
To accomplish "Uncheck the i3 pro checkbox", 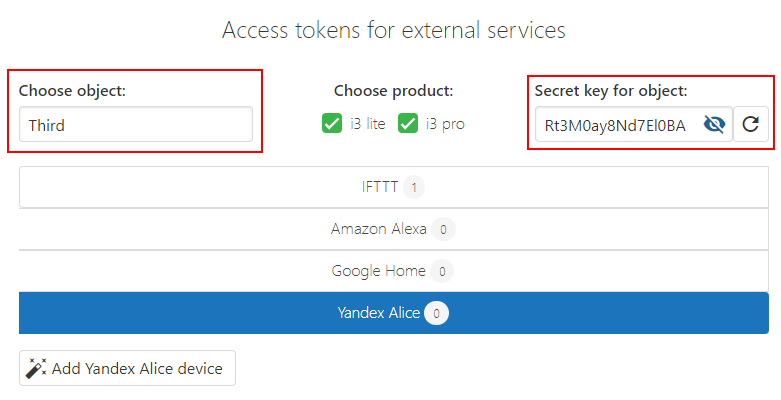I will click(407, 124).
